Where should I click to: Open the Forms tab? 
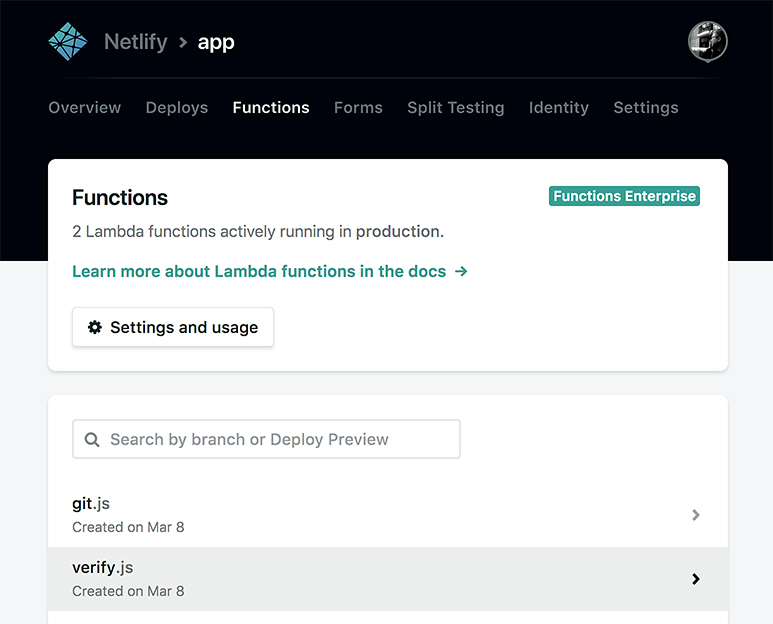(x=358, y=107)
